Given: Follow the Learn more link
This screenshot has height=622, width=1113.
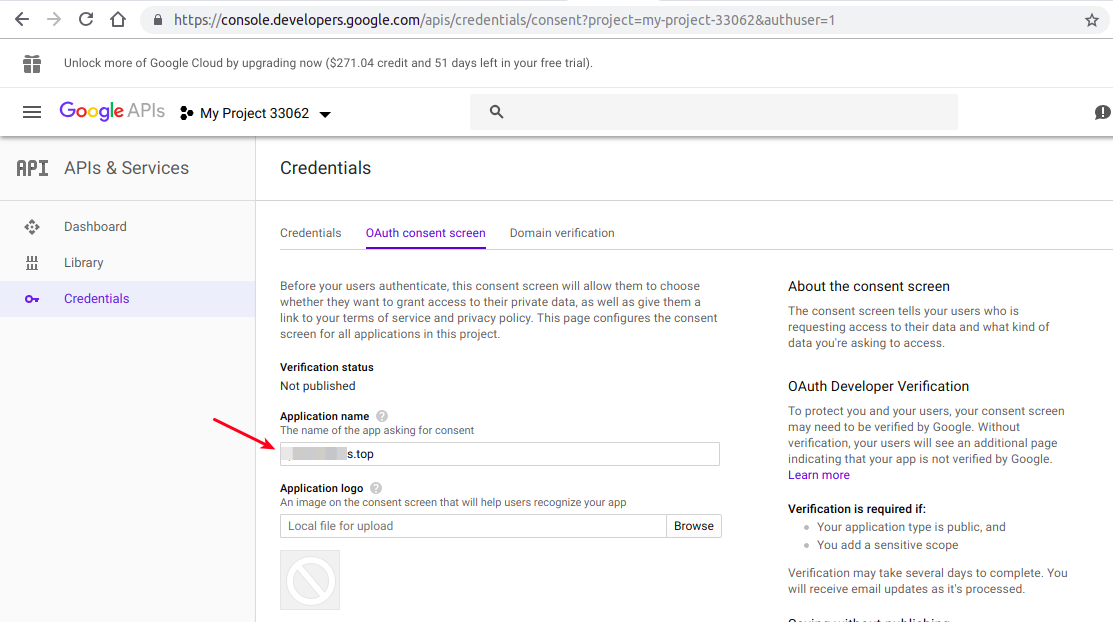Looking at the screenshot, I should click(818, 475).
